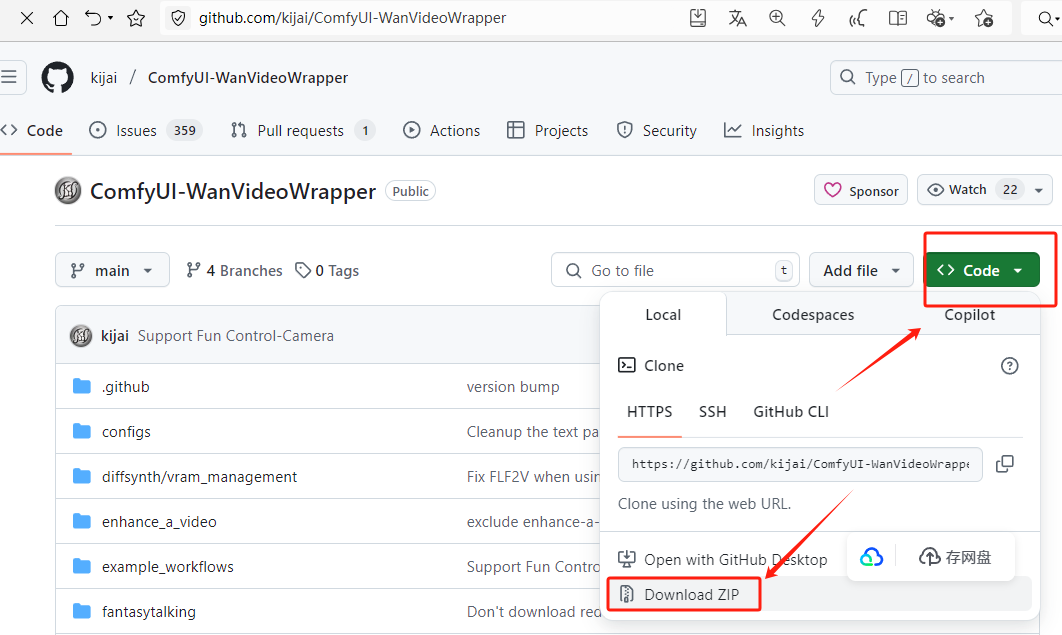The image size is (1062, 635).
Task: Open the browser extensions dropdown icon
Action: coord(940,18)
